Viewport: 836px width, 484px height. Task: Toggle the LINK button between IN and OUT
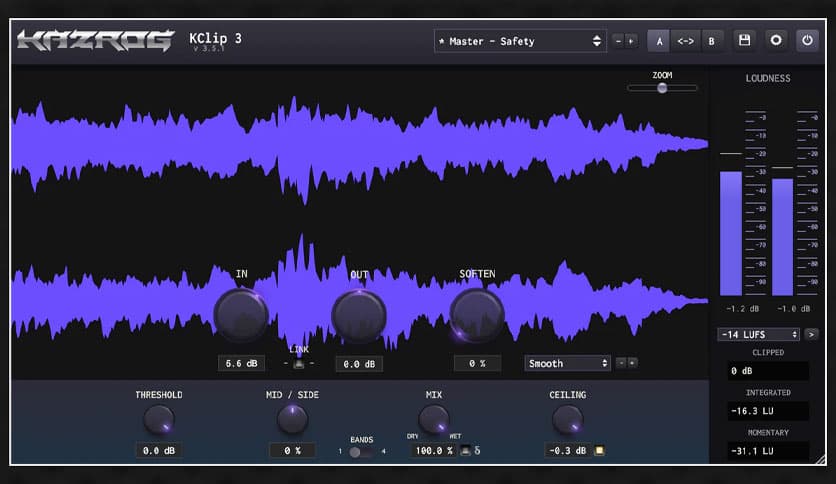click(x=299, y=364)
